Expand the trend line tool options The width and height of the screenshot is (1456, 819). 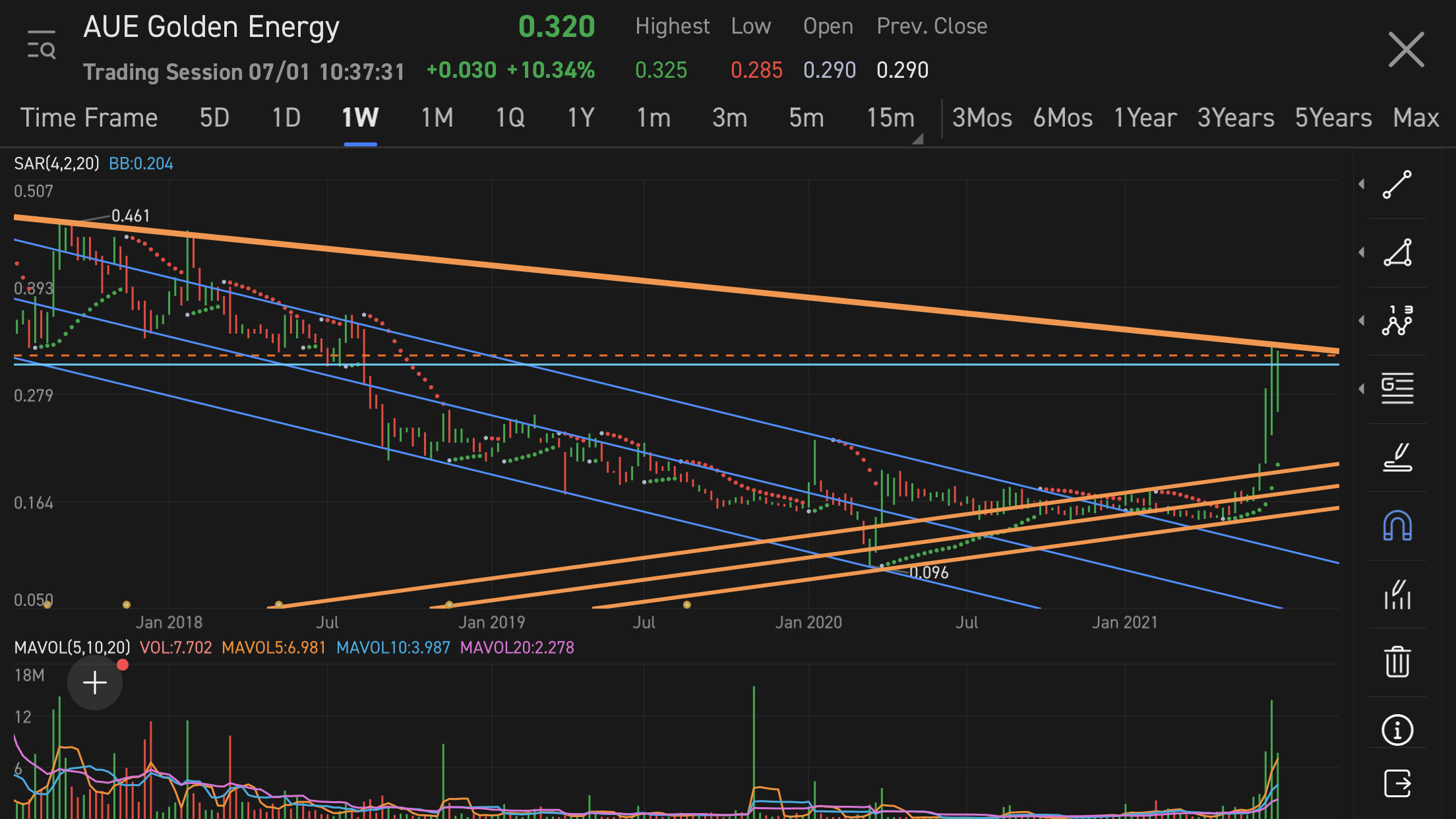(x=1361, y=185)
